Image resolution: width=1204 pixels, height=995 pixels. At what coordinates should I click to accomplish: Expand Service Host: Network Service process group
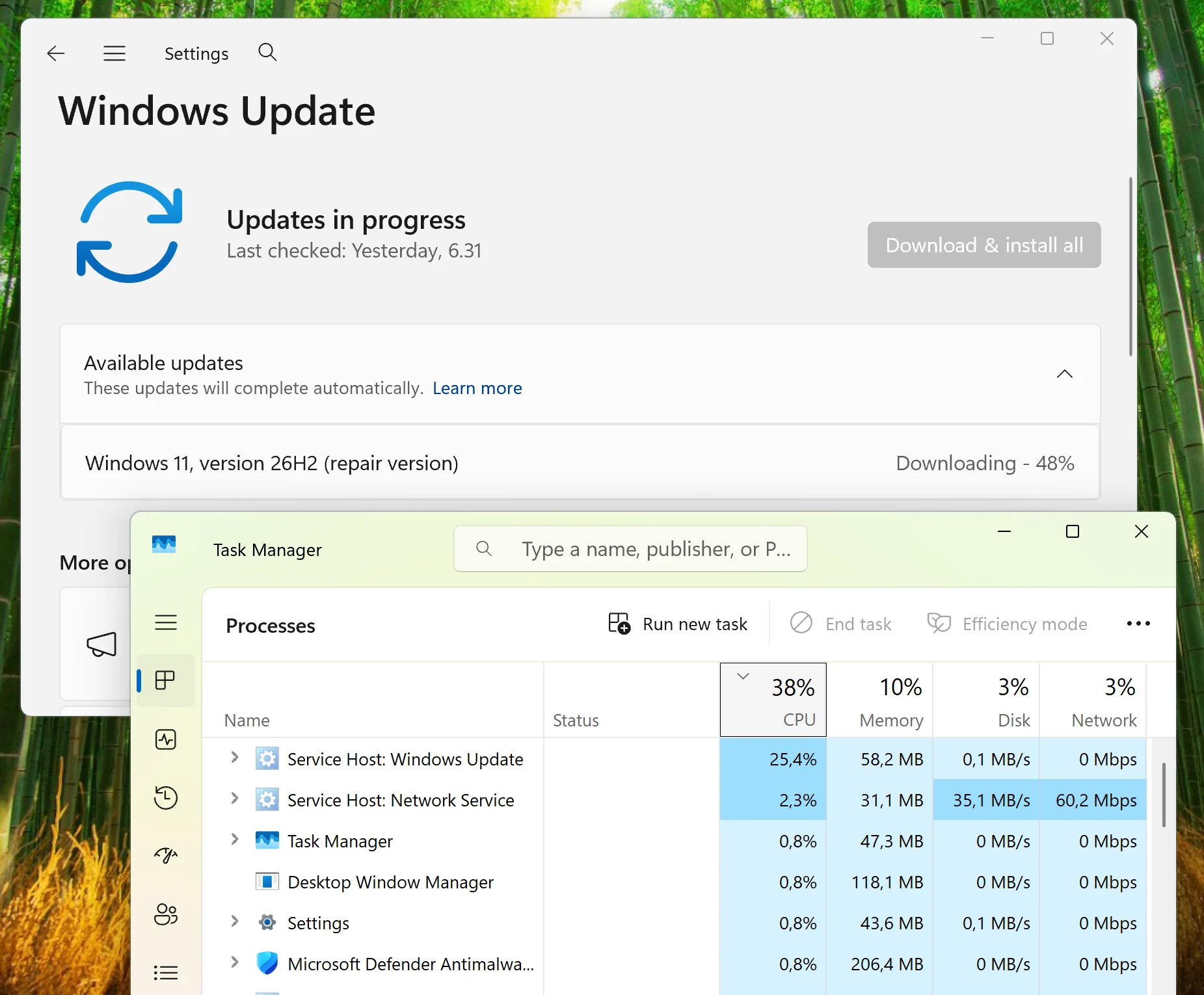(235, 799)
